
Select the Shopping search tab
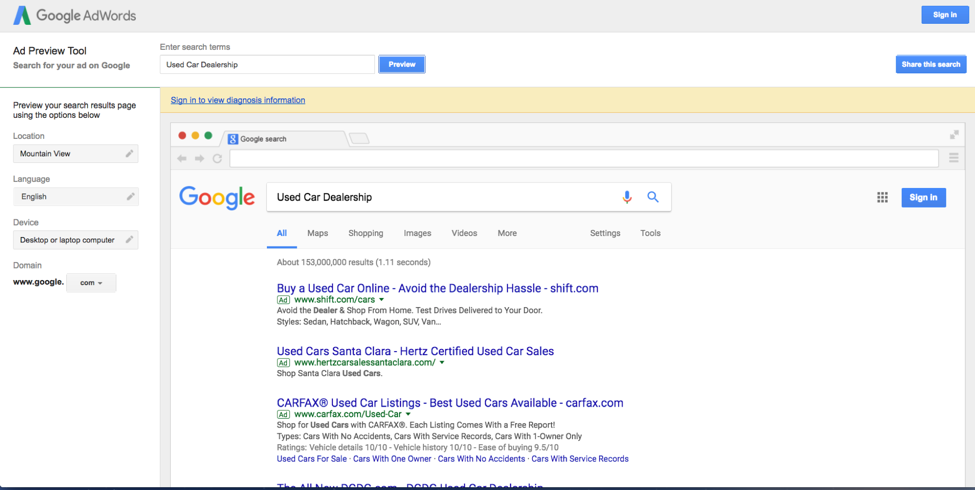[366, 233]
